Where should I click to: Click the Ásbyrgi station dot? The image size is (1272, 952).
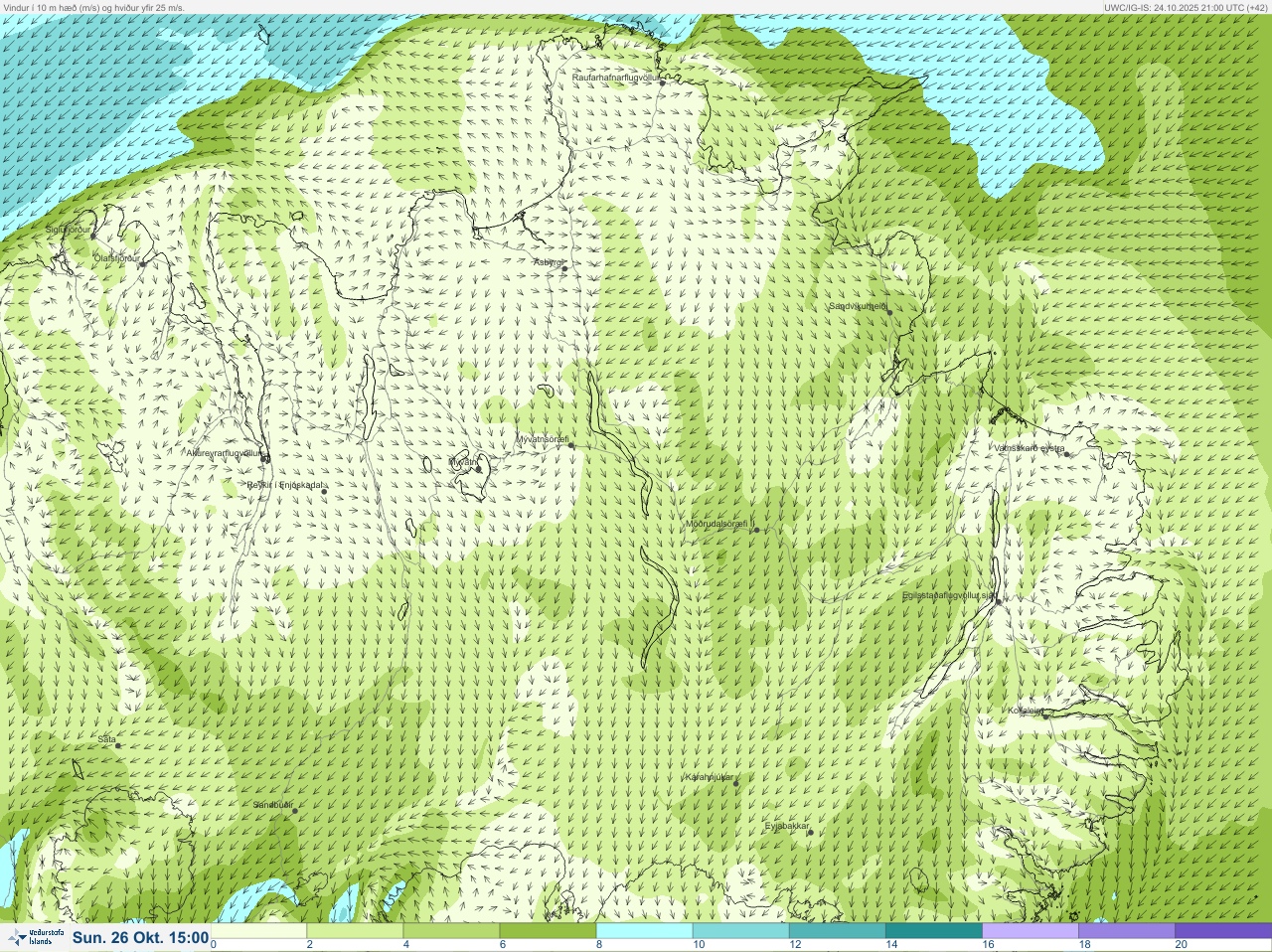(x=564, y=268)
